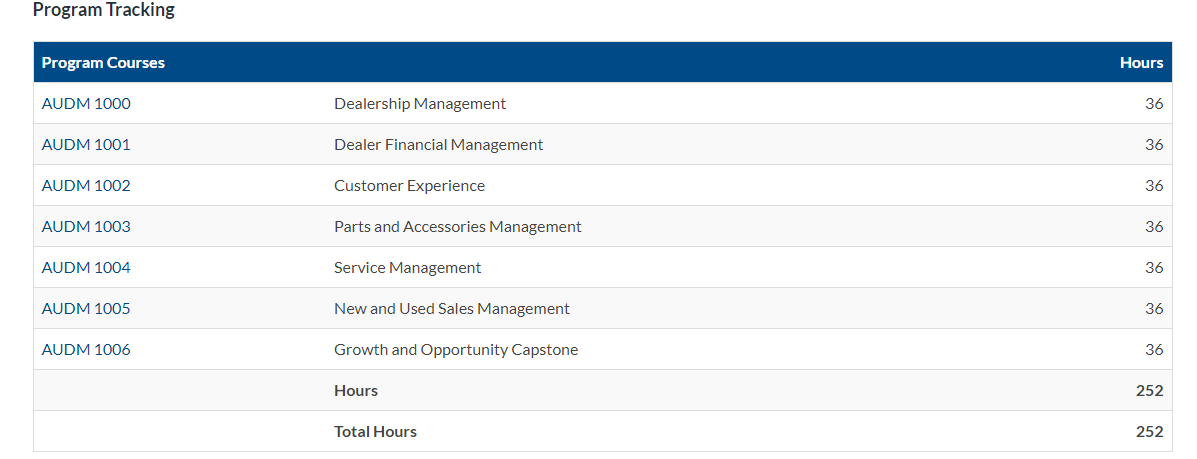The width and height of the screenshot is (1197, 459).
Task: Open the AUDM 1000 course link
Action: pos(86,104)
